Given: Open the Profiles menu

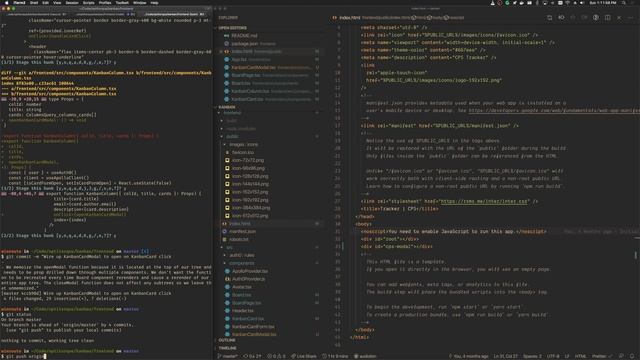Looking at the screenshot, I should coord(105,2).
